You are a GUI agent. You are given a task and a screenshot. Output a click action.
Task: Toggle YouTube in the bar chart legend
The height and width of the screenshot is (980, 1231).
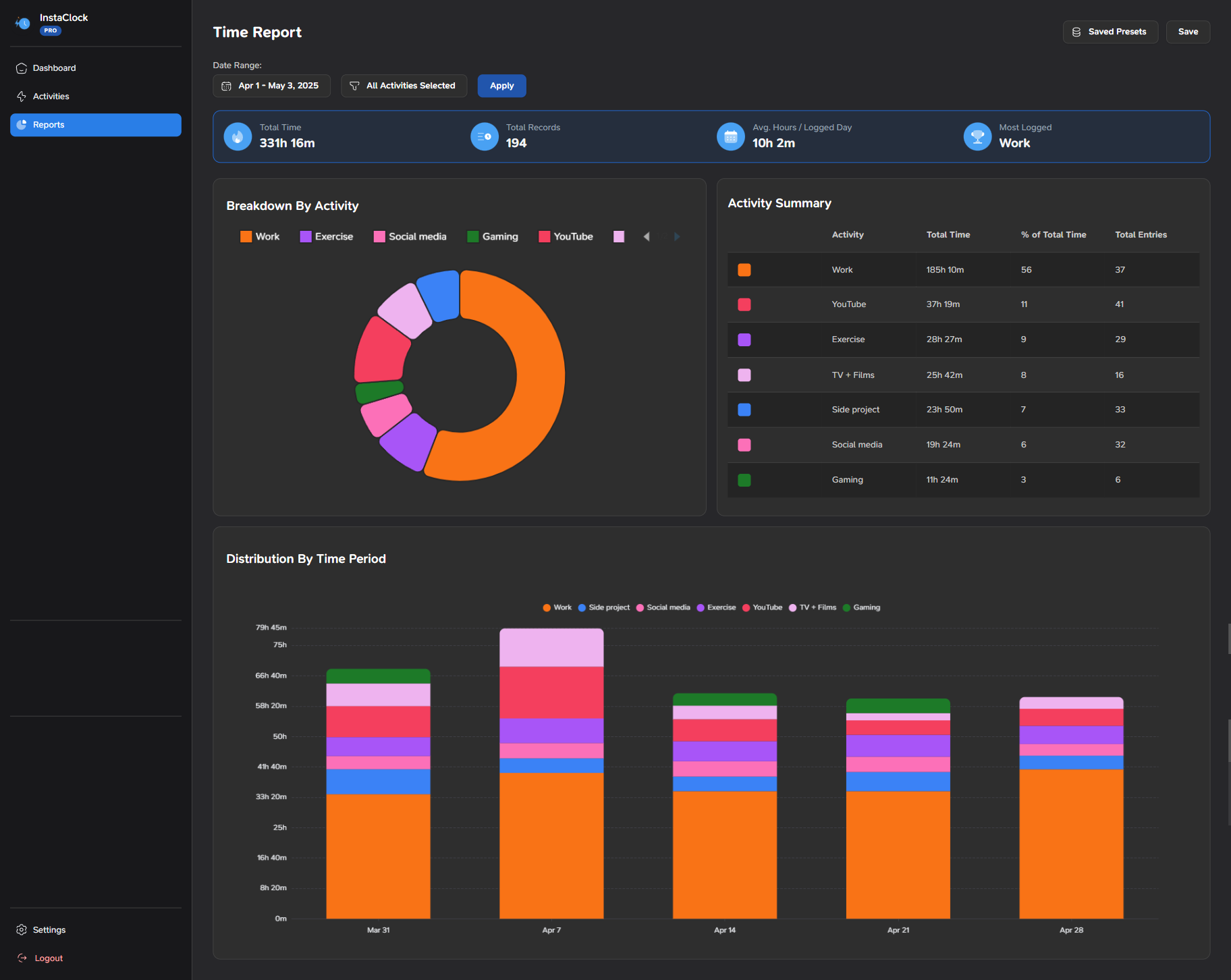point(762,607)
